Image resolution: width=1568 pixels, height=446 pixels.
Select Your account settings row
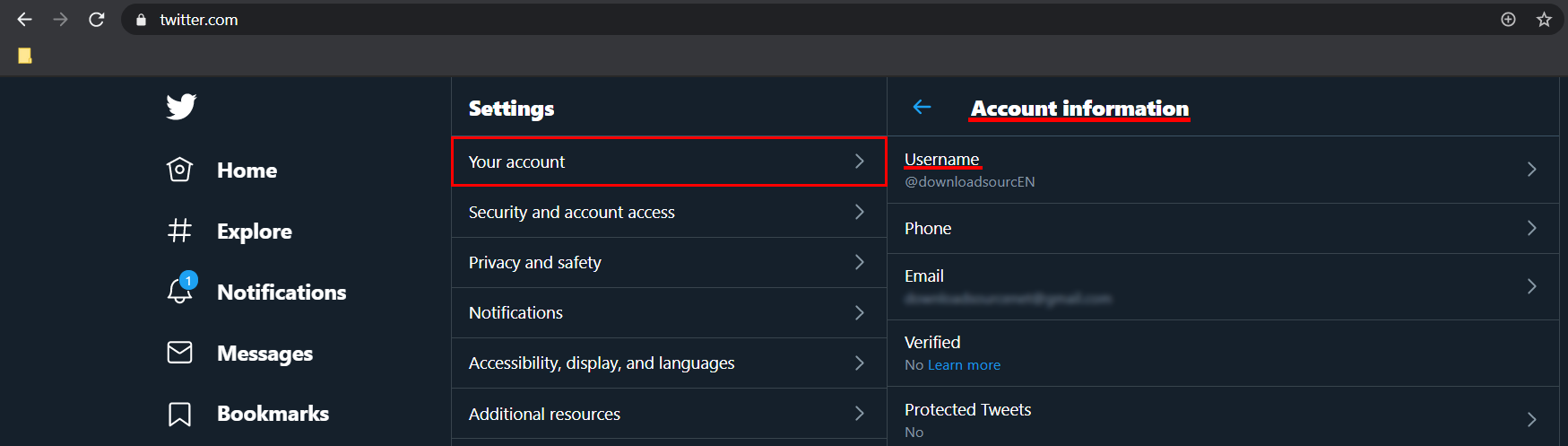(669, 162)
